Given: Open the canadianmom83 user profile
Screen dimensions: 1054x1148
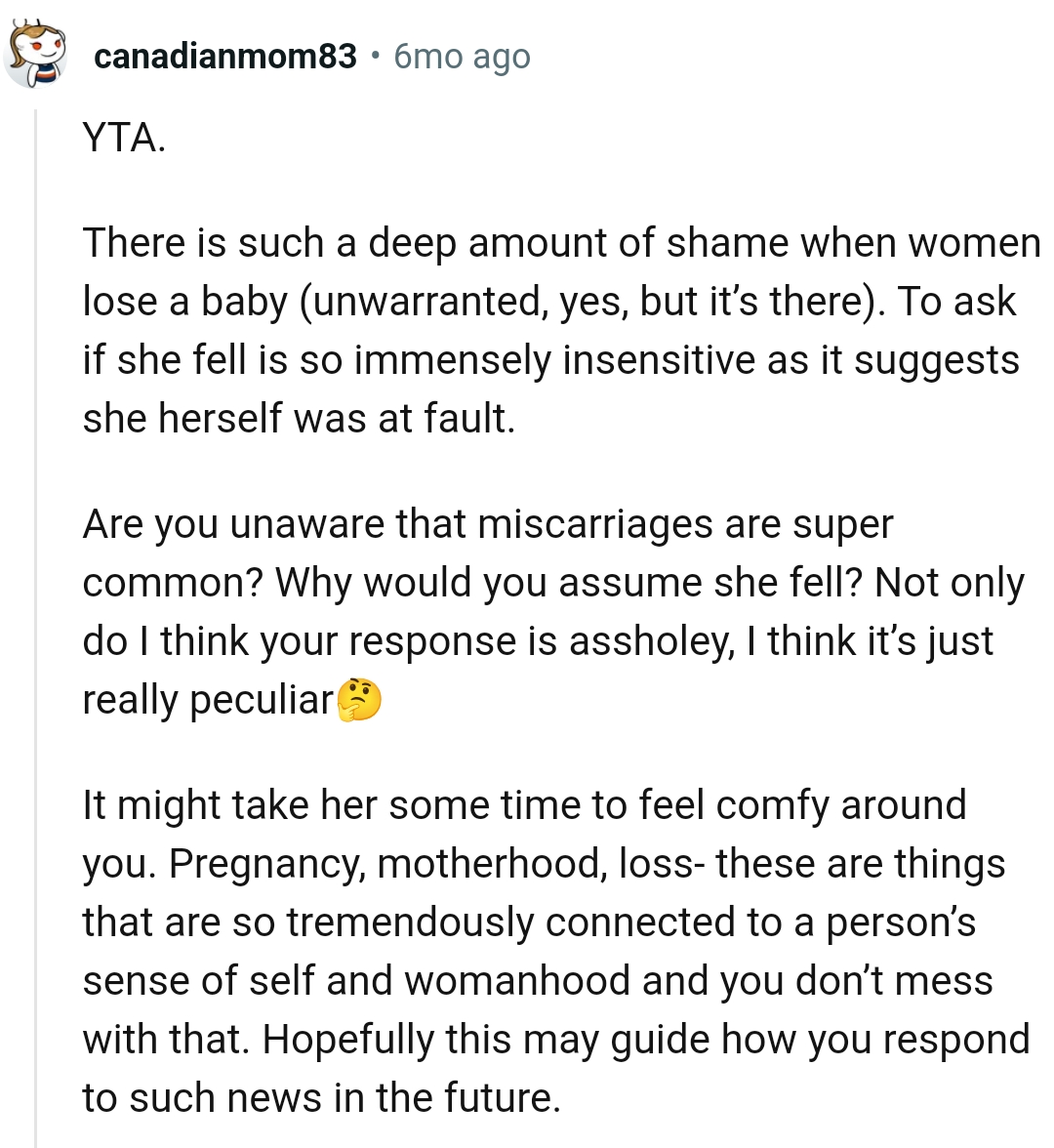Looking at the screenshot, I should click(225, 57).
